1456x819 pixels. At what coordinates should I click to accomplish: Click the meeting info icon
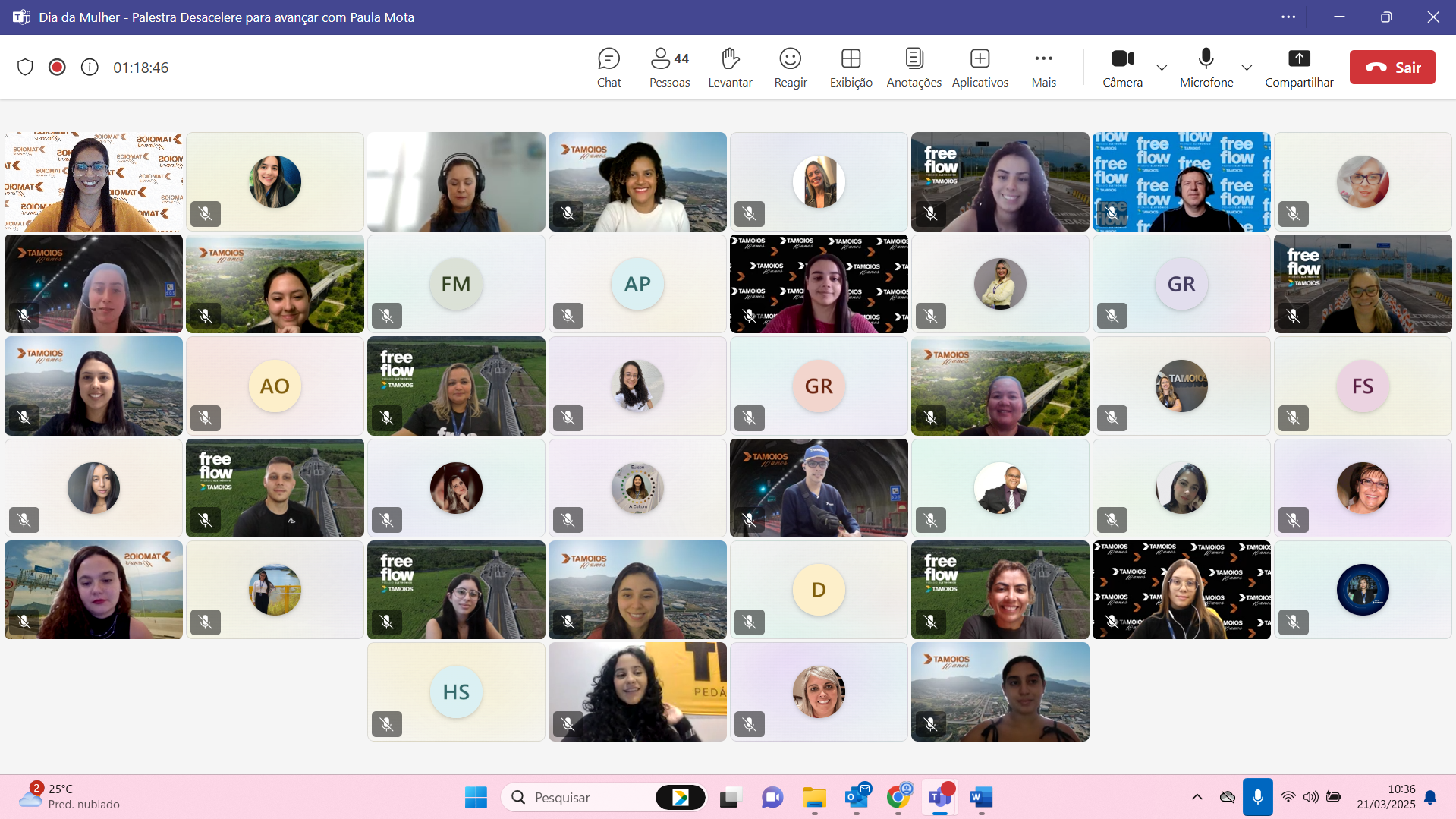tap(90, 68)
